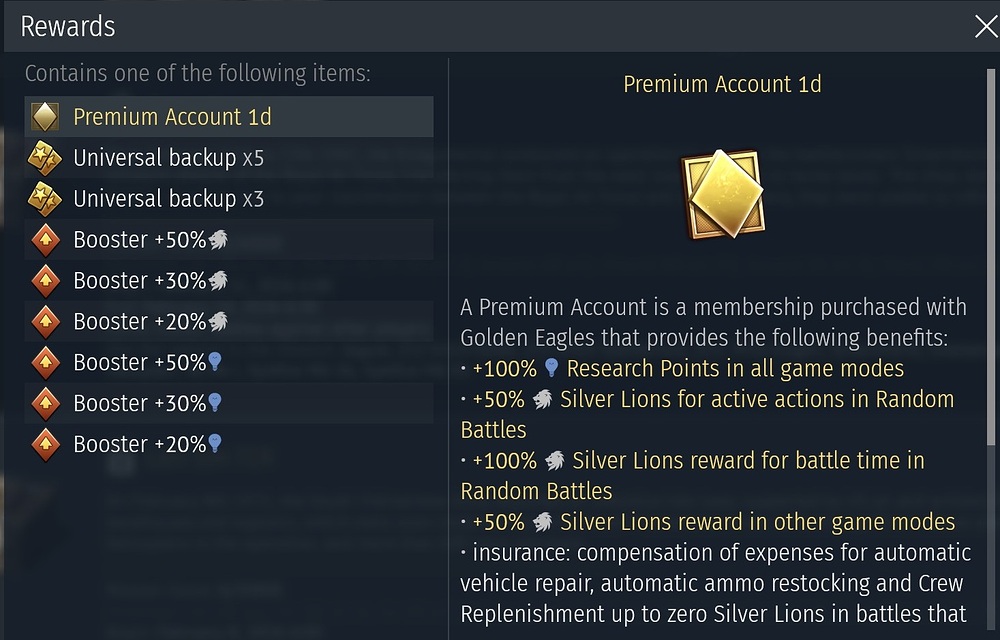This screenshot has width=1000, height=640.
Task: Select the Premium Account 1d golden card icon
Action: (45, 117)
